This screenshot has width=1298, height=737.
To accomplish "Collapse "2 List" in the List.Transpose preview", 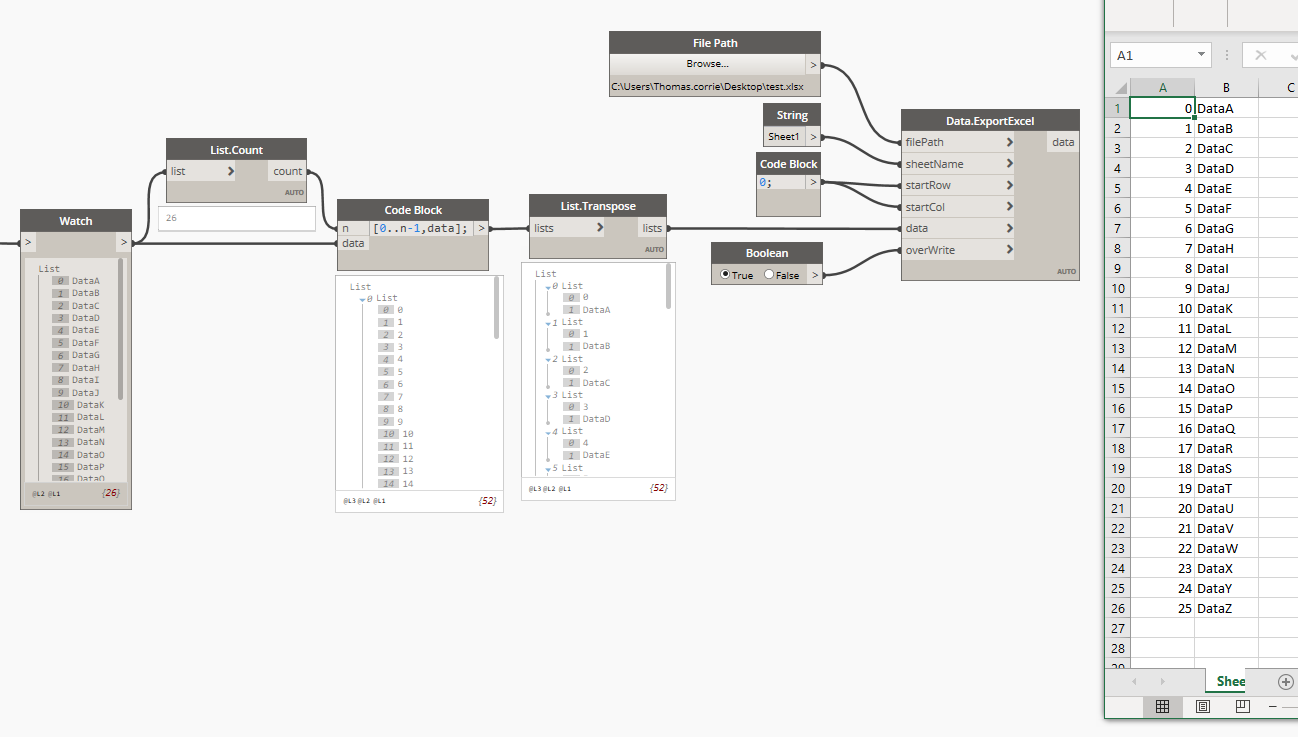I will [548, 359].
